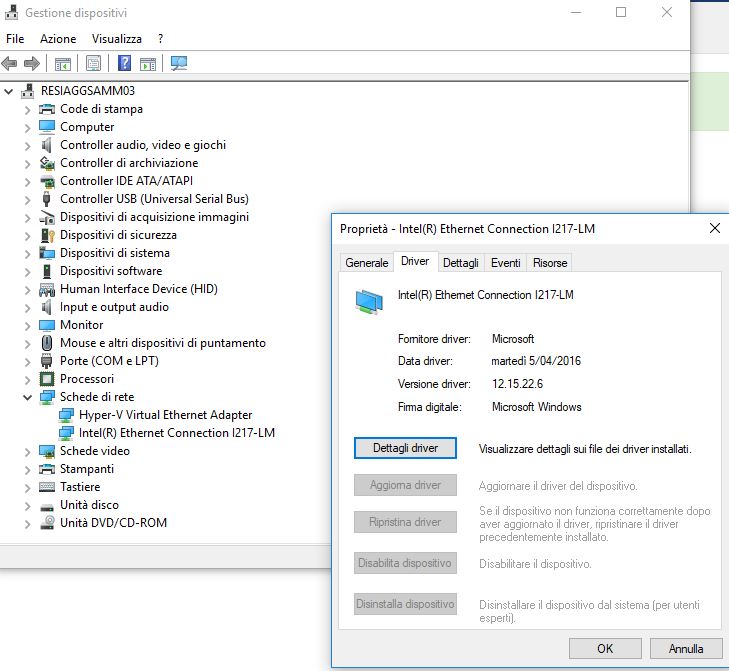Screen dimensions: 729x671
Task: Click the Mouse category icon
Action: click(47, 343)
